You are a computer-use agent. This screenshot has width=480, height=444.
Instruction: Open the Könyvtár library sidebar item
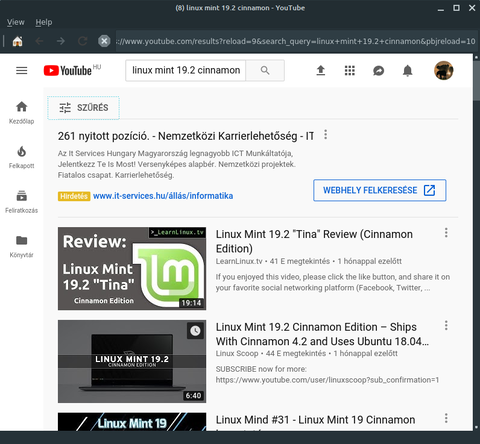click(x=22, y=246)
